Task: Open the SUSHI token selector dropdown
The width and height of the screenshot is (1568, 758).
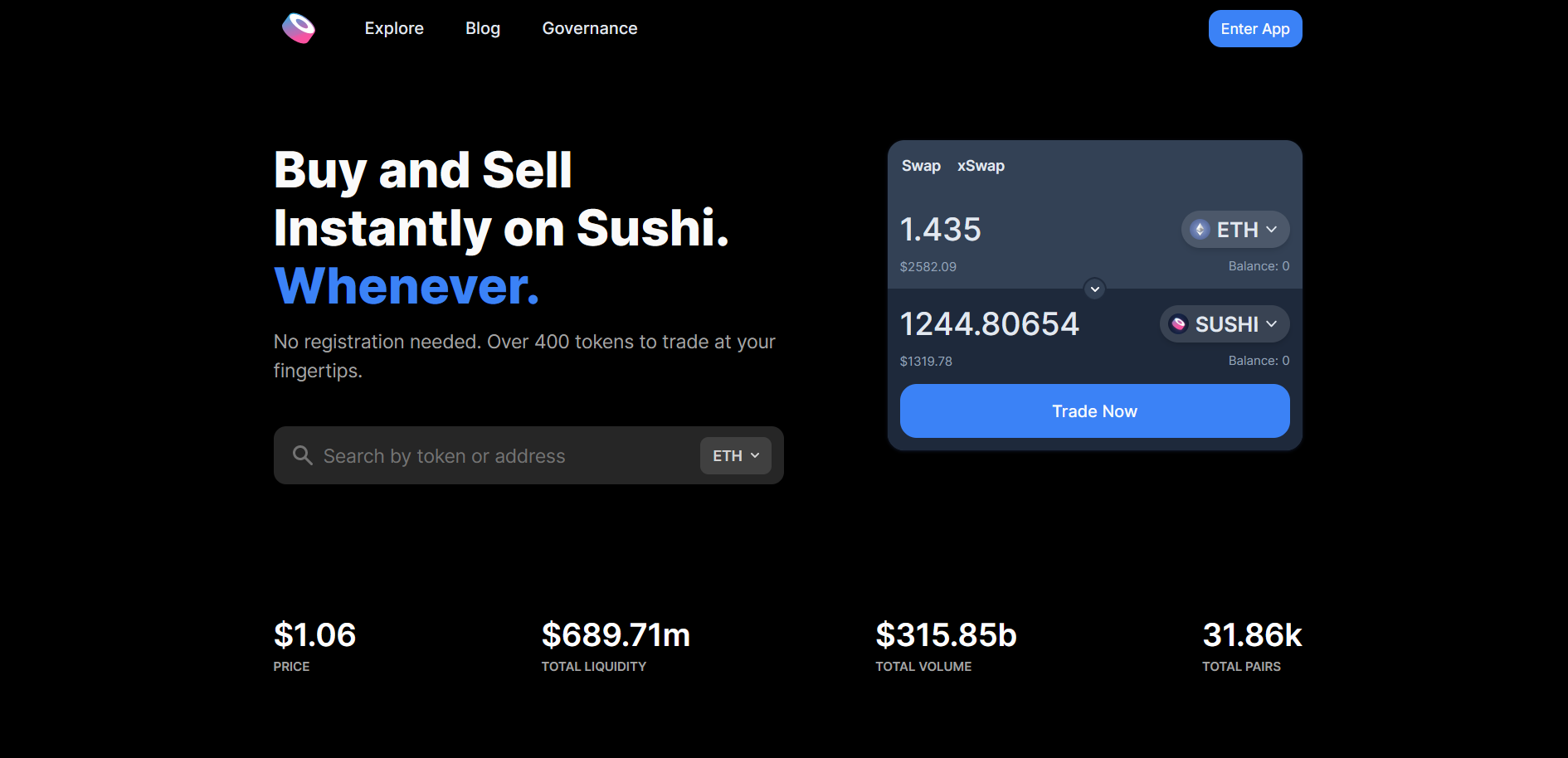Action: (x=1225, y=324)
